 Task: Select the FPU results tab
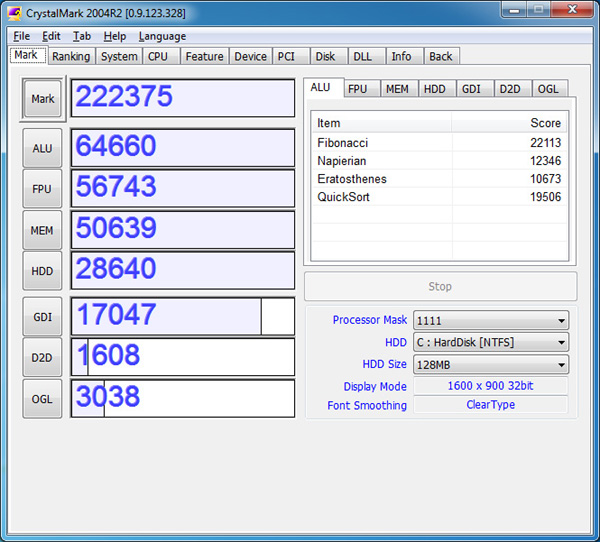357,88
